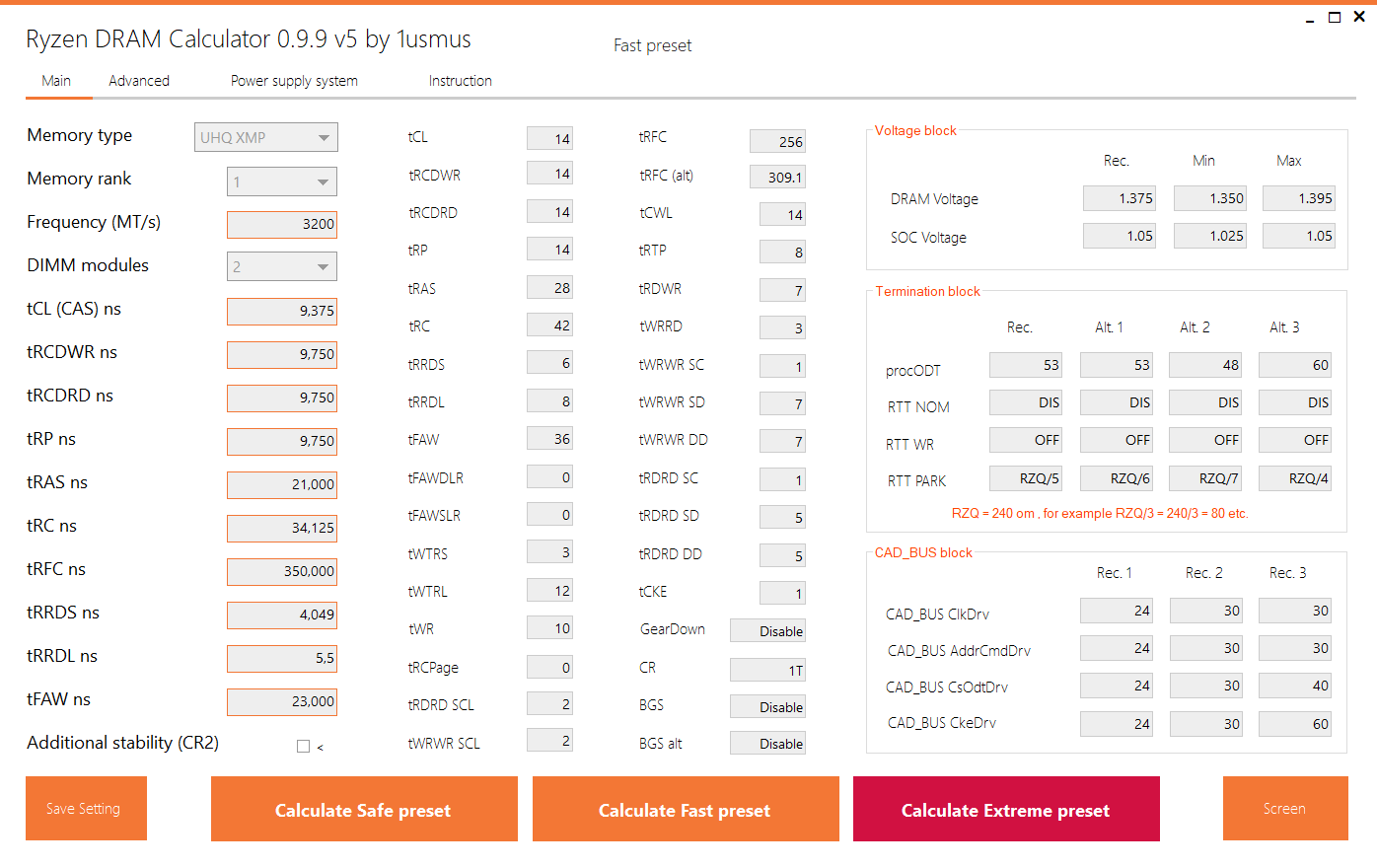Screen dimensions: 1377x868
Task: Expand the Memory type dropdown
Action: click(266, 137)
